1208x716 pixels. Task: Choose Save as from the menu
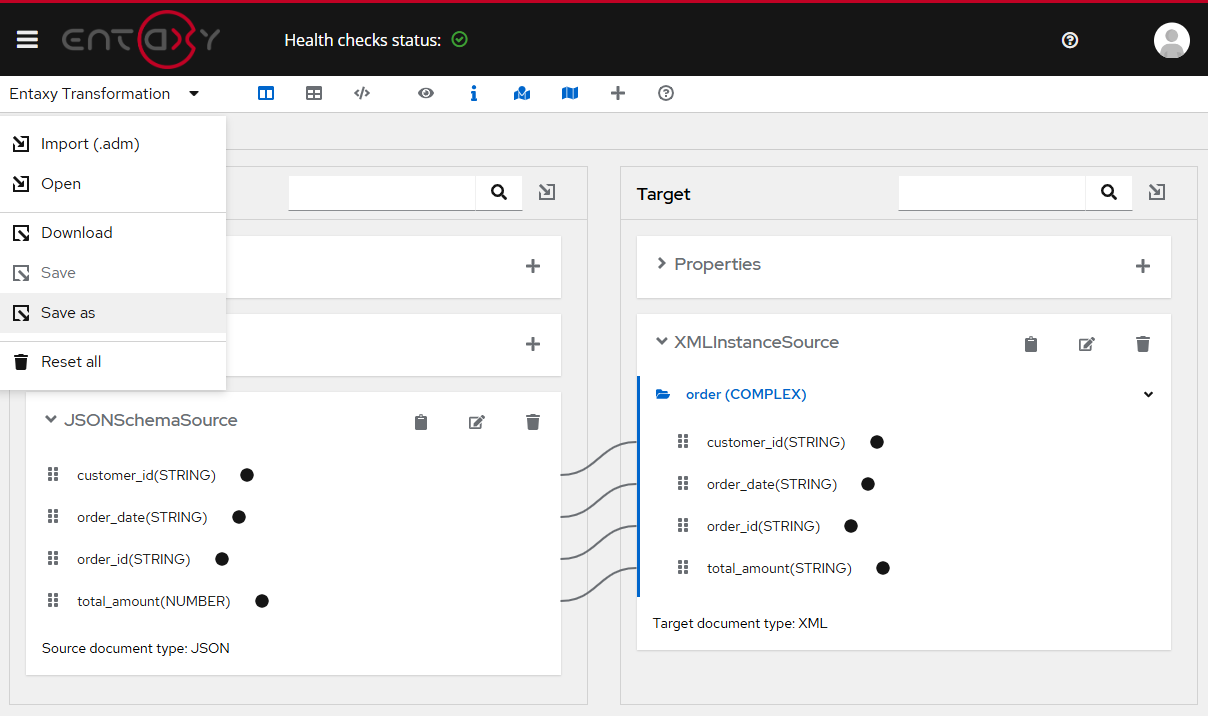(x=68, y=313)
